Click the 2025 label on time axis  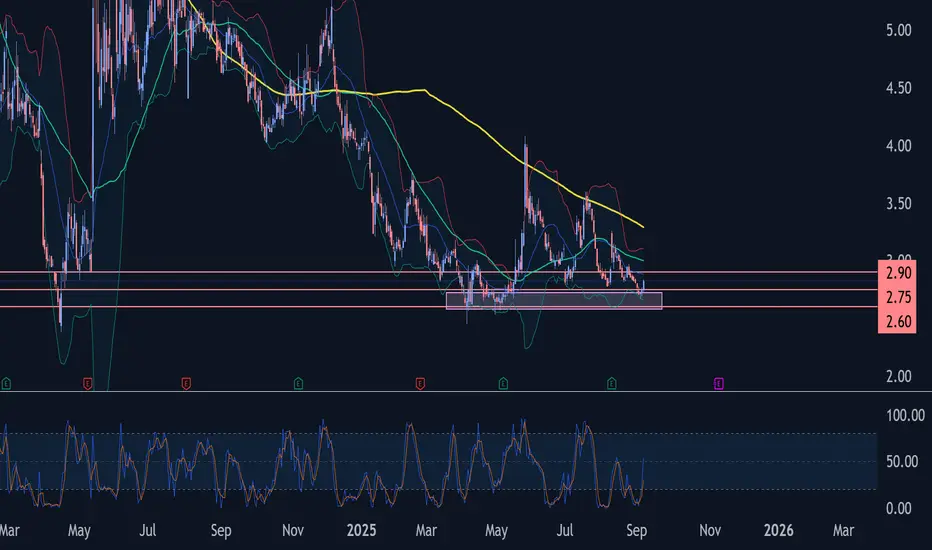coord(361,530)
